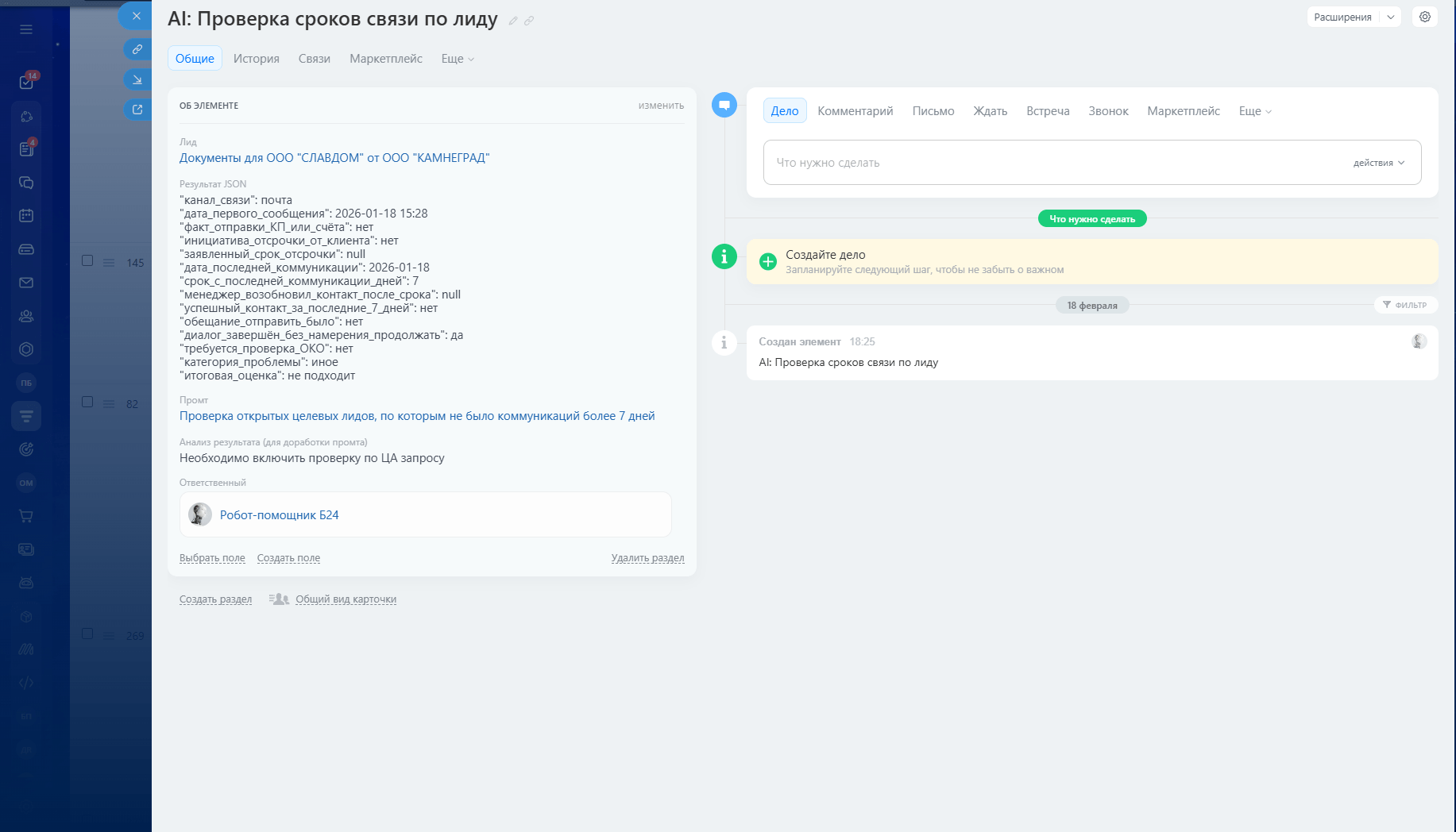Open the card settings gear icon
Image resolution: width=1456 pixels, height=832 pixels.
coord(1425,17)
